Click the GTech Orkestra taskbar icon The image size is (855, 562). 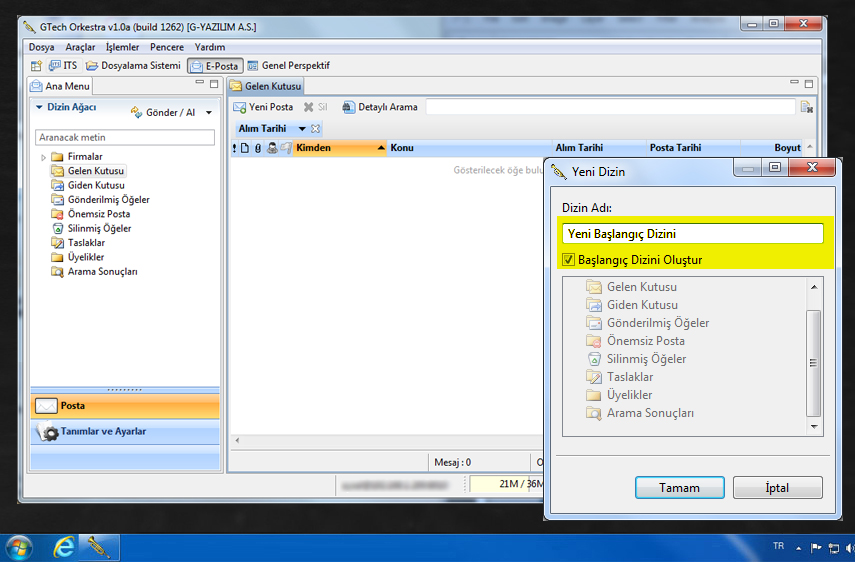pos(99,548)
